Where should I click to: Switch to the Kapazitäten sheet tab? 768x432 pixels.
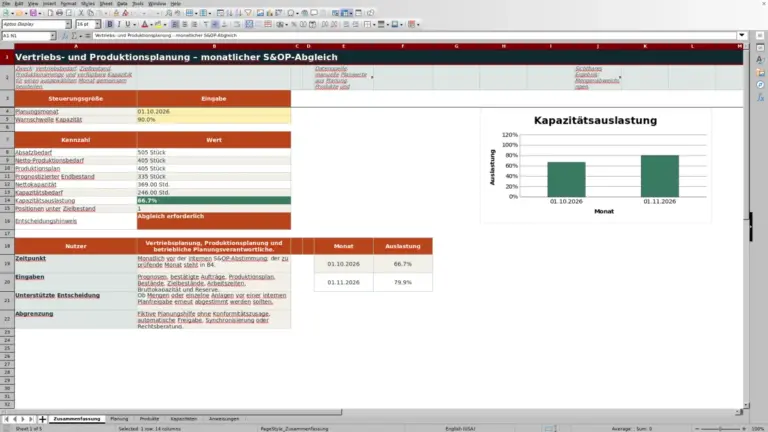(184, 419)
